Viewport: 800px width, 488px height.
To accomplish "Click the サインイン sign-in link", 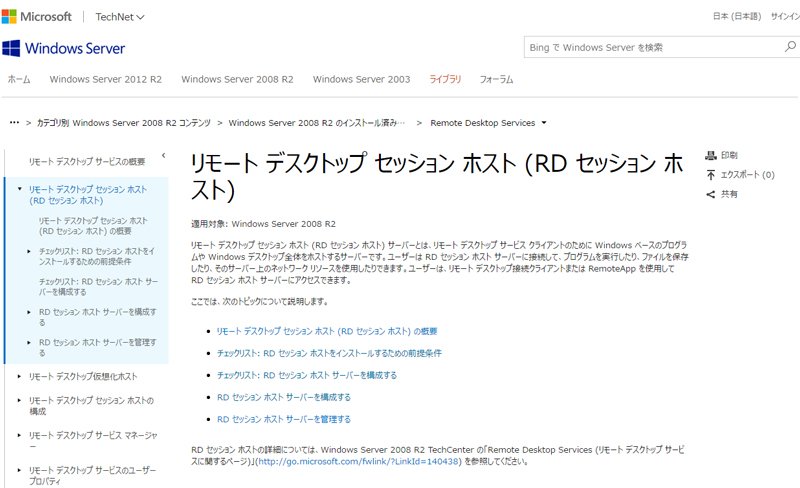I will [x=785, y=16].
